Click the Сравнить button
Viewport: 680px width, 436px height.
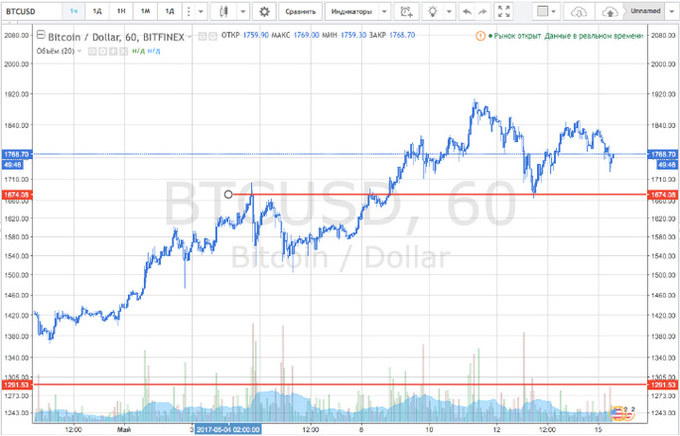(x=301, y=11)
